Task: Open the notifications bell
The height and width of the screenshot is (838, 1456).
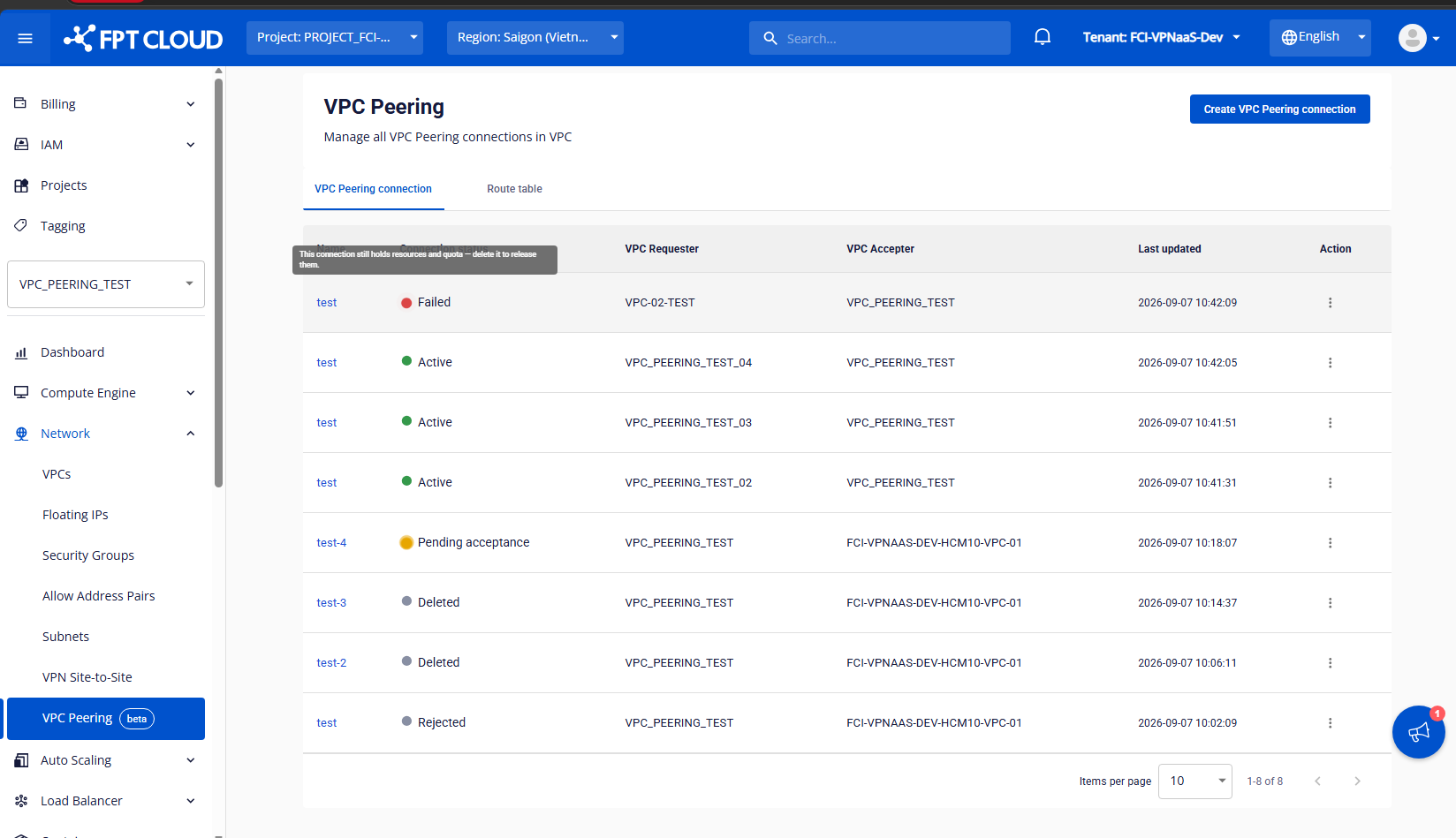Action: 1043,37
